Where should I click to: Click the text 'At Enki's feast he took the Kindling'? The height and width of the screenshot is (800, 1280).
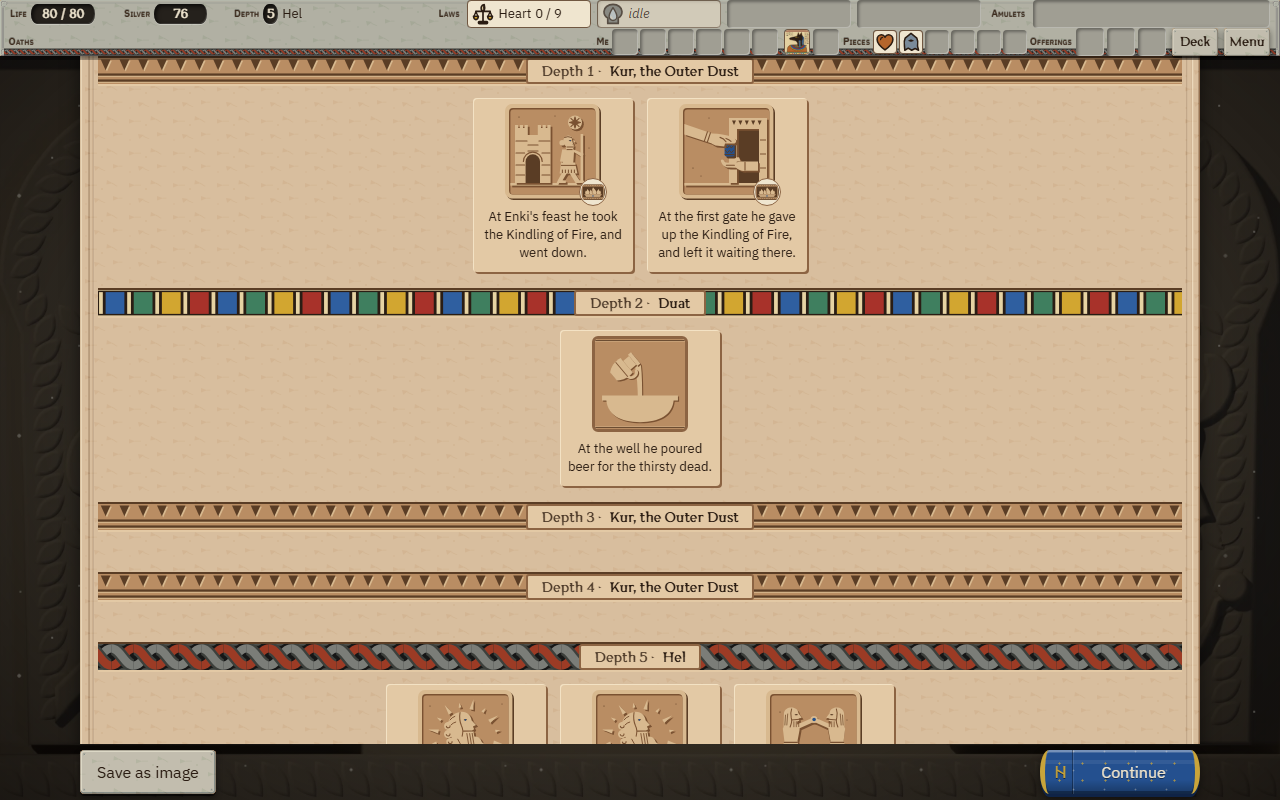[553, 234]
